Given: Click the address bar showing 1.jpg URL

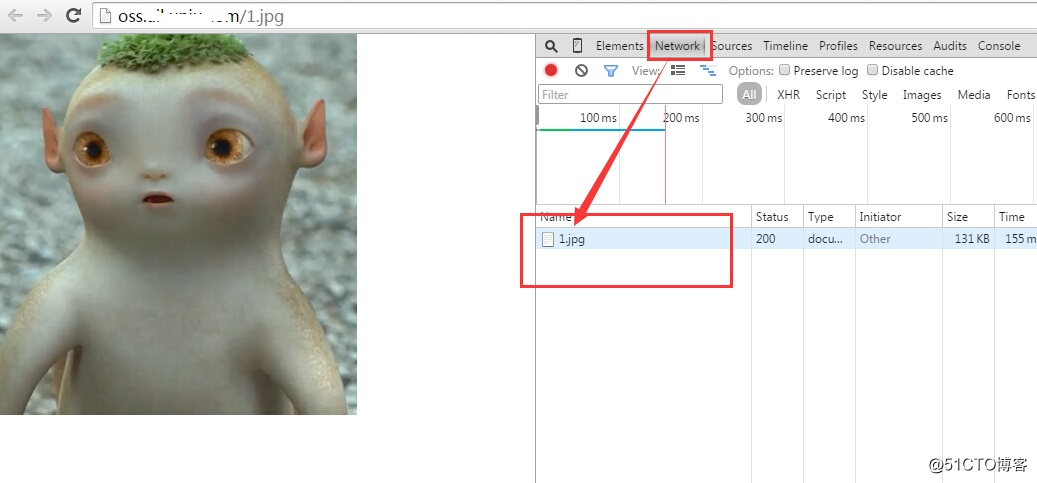Looking at the screenshot, I should [x=563, y=16].
